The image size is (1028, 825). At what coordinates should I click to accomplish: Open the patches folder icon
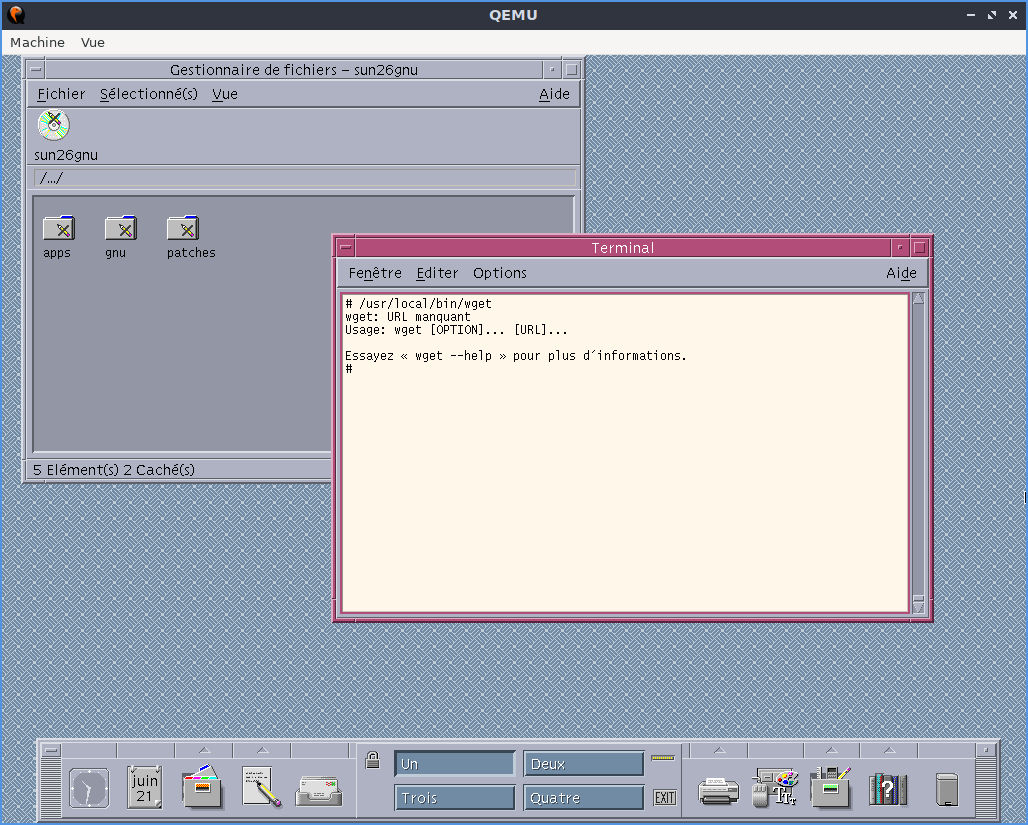[183, 228]
